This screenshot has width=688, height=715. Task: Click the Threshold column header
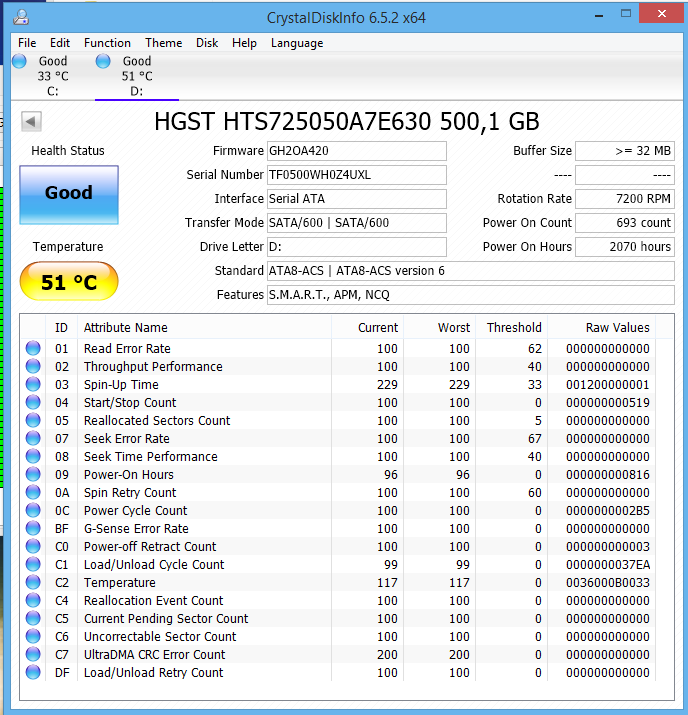pos(512,327)
